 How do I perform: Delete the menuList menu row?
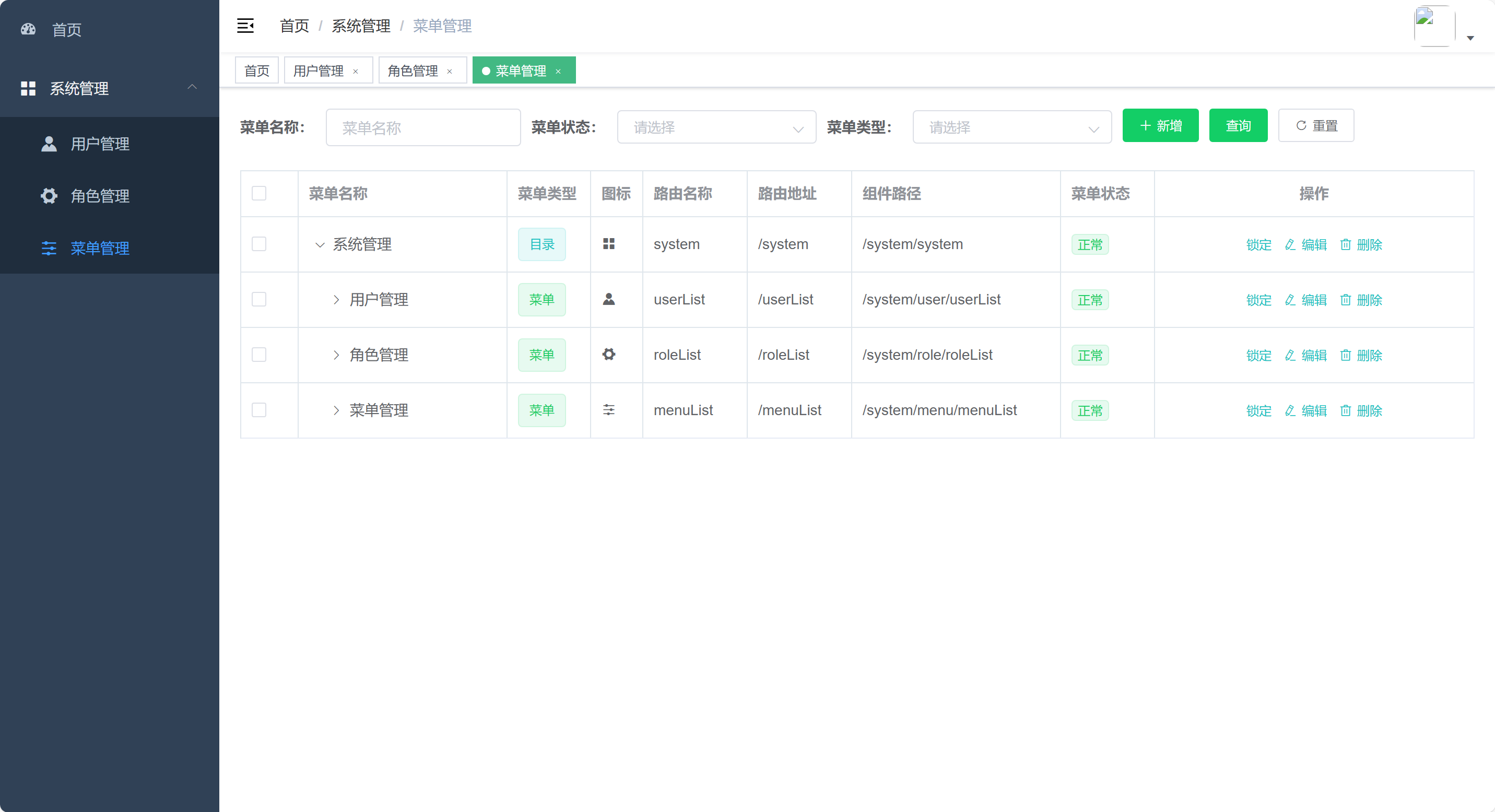tap(1361, 410)
